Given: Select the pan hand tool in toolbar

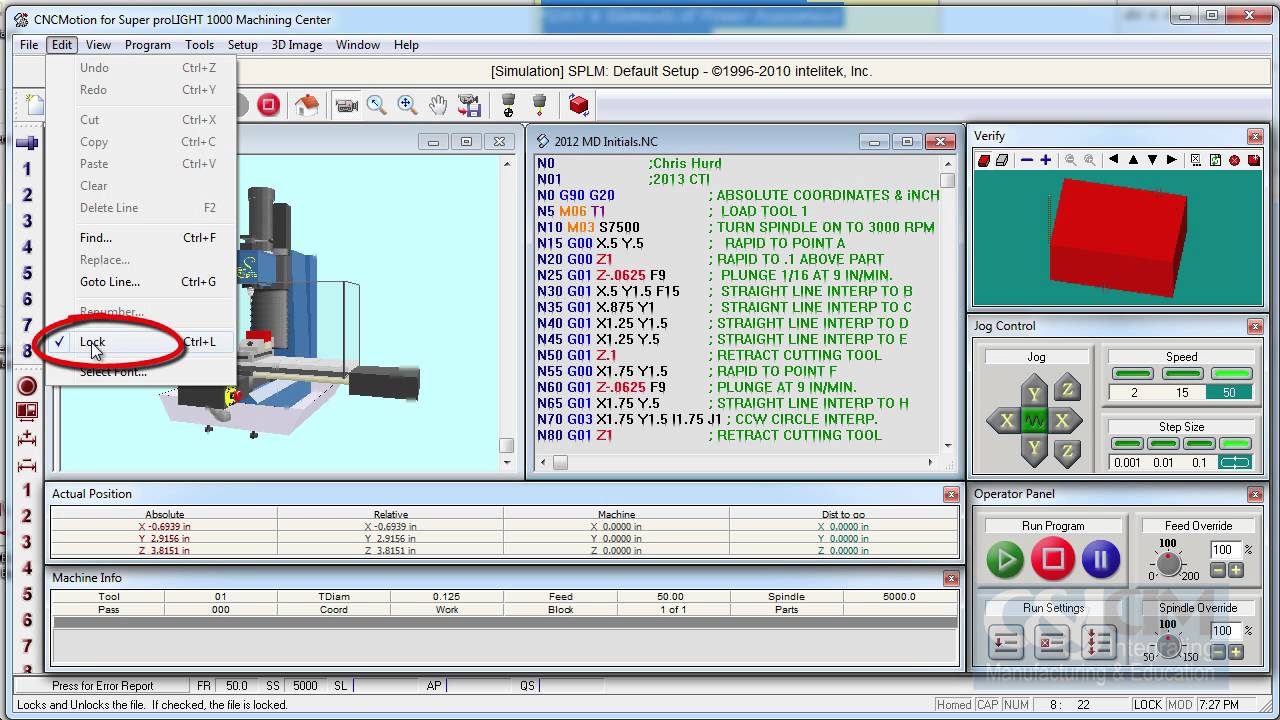Looking at the screenshot, I should (438, 104).
